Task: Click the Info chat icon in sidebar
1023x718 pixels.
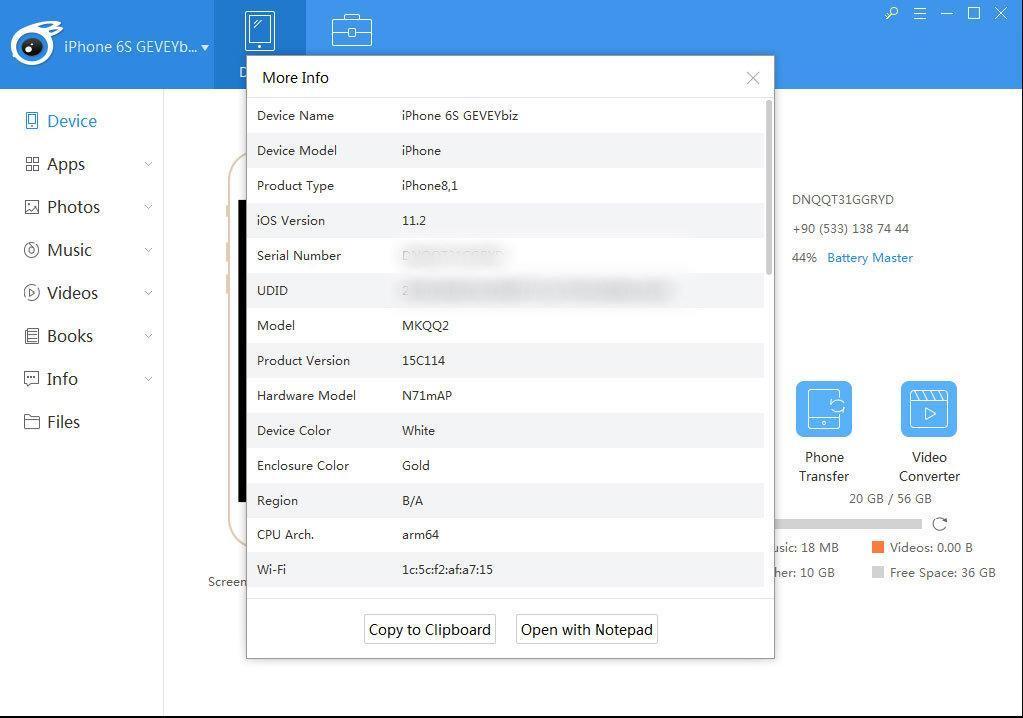Action: click(x=31, y=379)
